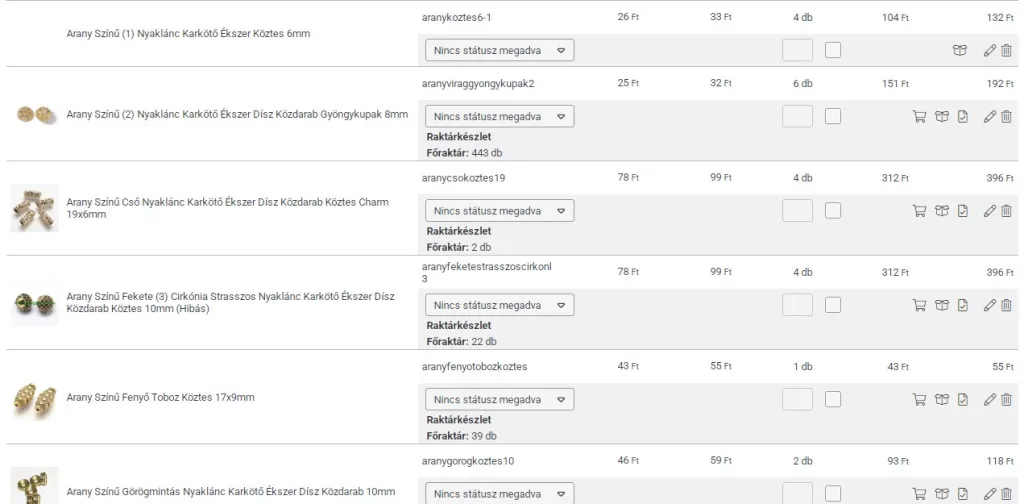The image size is (1024, 504).
Task: Open status dropdown for aranygorogkoztes10
Action: [x=500, y=494]
